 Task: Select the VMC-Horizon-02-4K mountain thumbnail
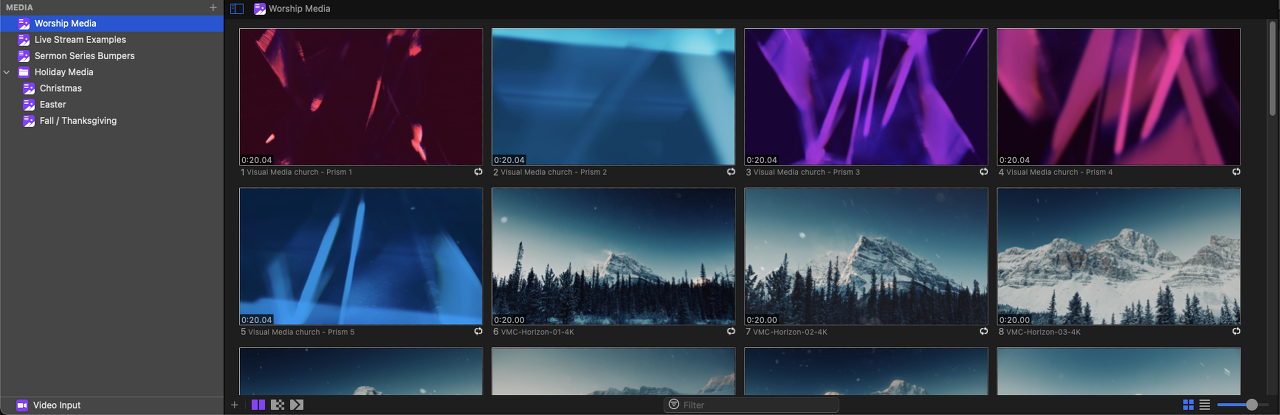[x=866, y=256]
